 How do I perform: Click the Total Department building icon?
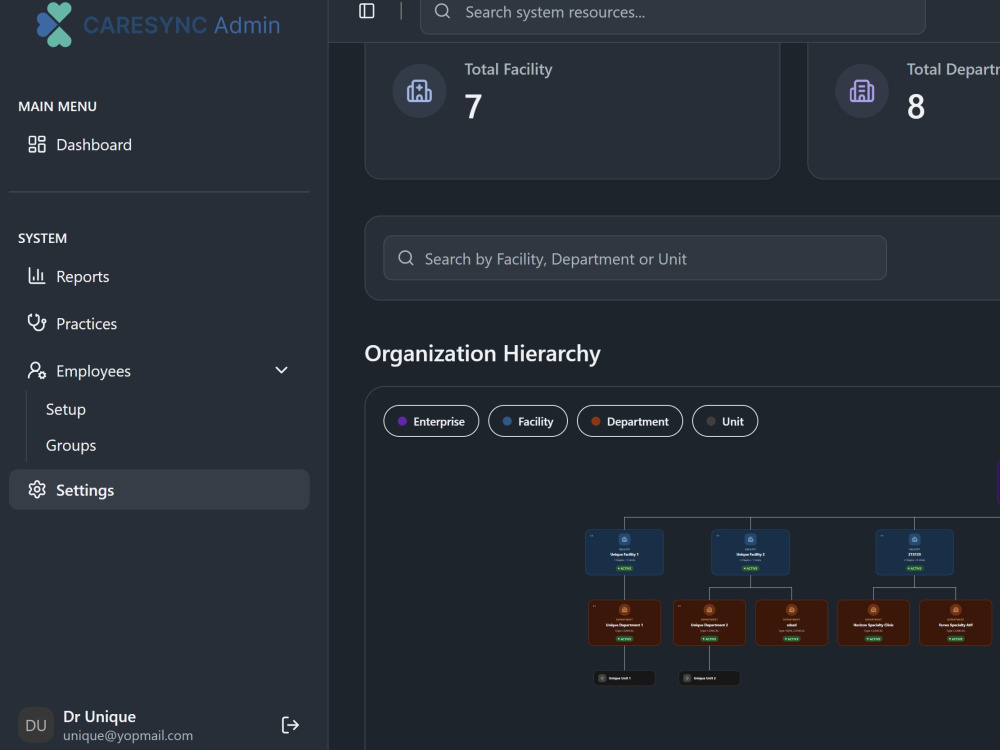click(862, 91)
